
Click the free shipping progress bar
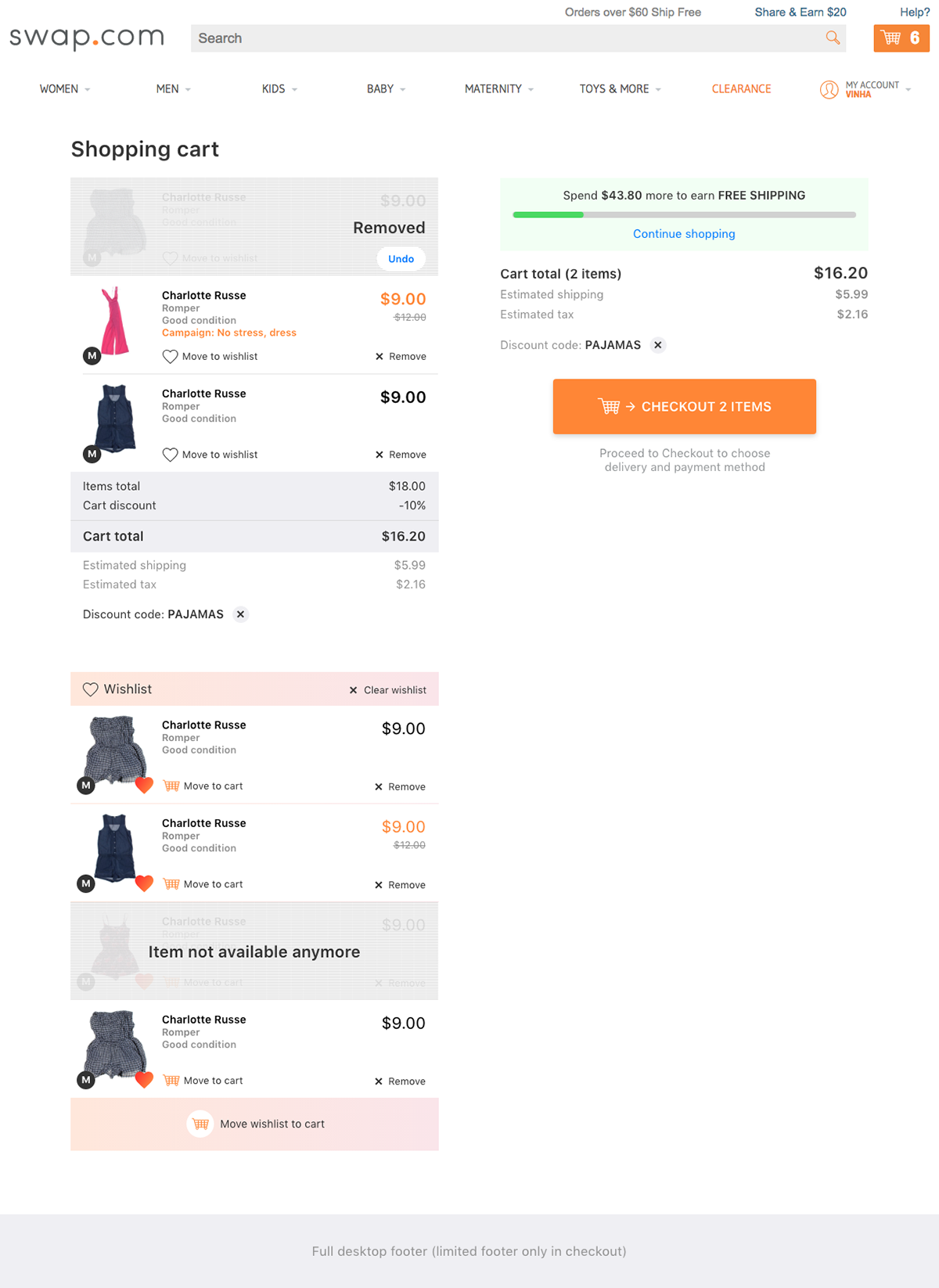[685, 214]
